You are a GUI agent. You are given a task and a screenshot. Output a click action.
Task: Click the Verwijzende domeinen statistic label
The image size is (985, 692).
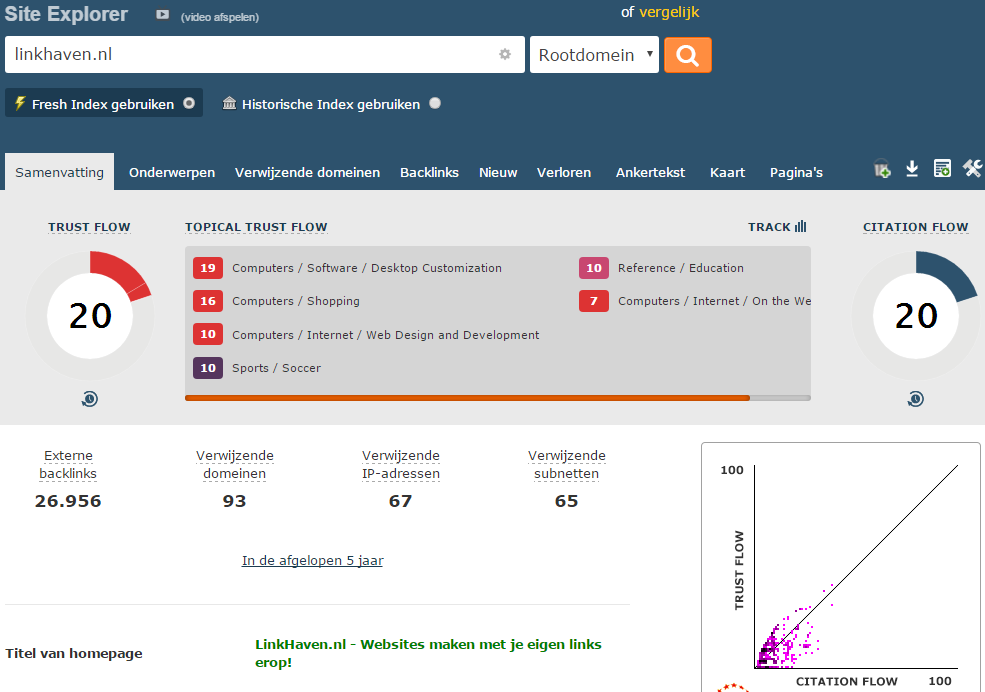234,465
